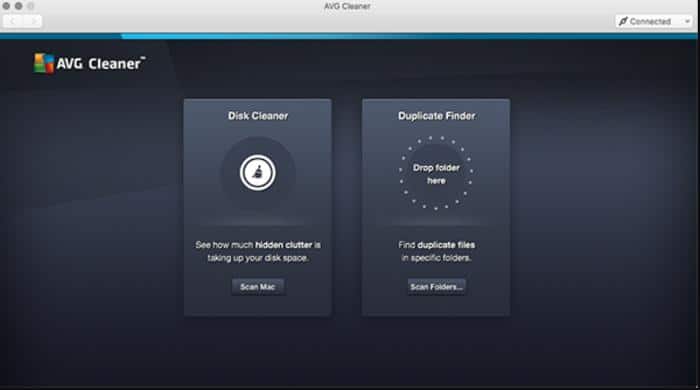
Task: Open the Connected dropdown menu
Action: [654, 21]
